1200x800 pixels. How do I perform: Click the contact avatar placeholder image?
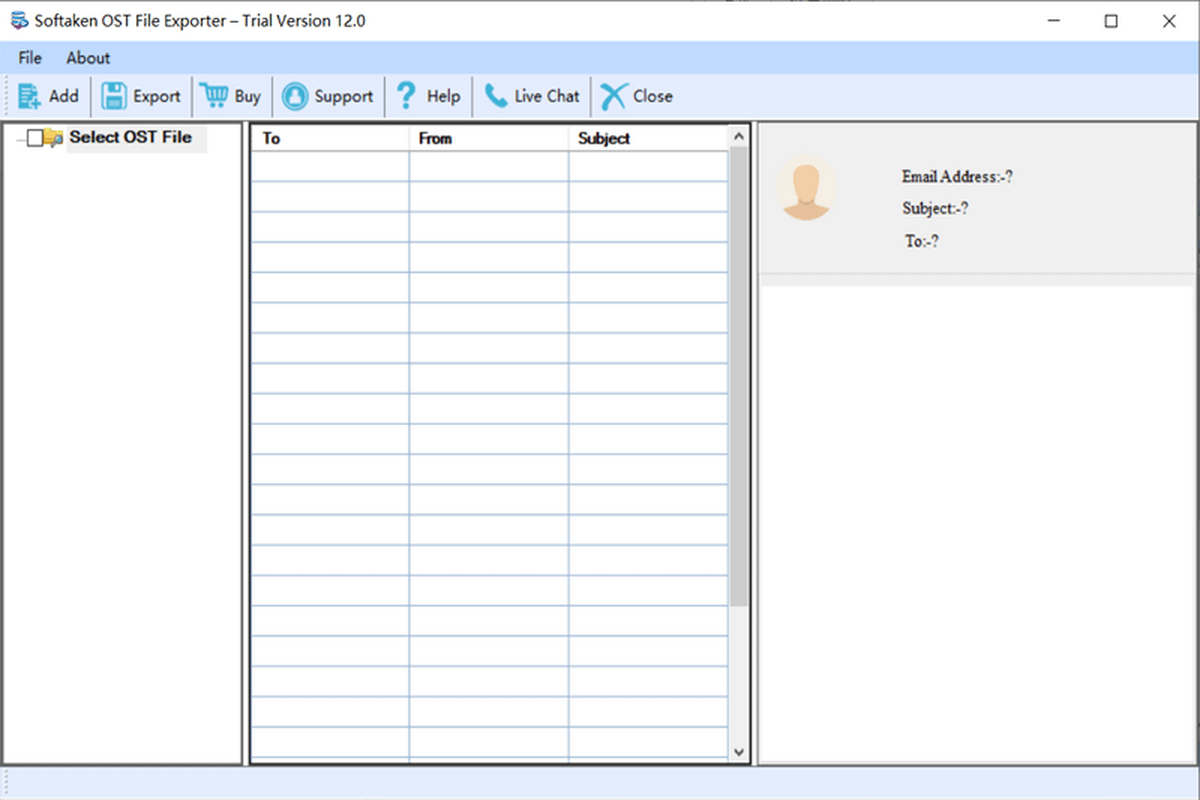point(806,188)
